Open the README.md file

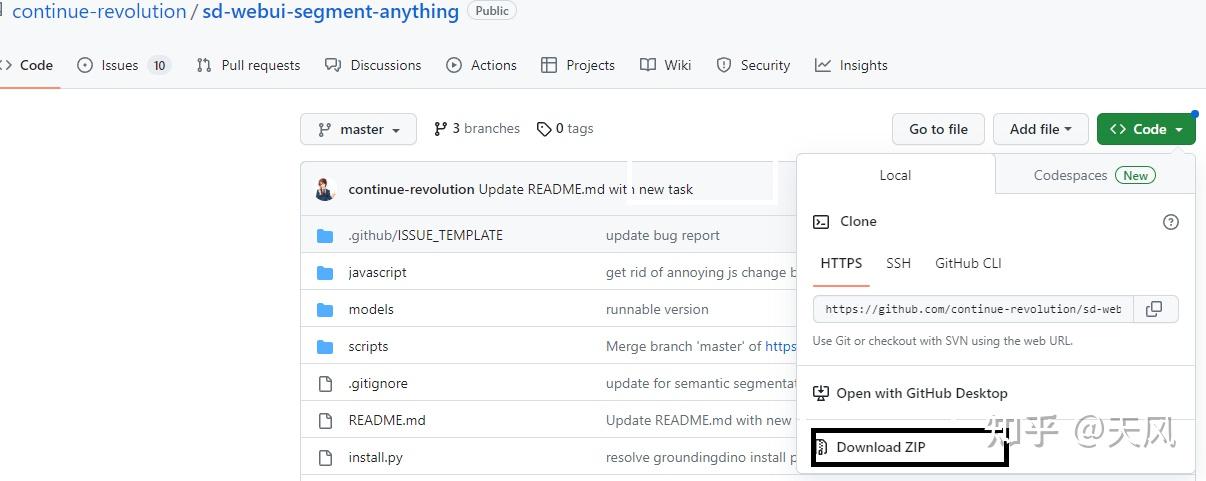(387, 420)
